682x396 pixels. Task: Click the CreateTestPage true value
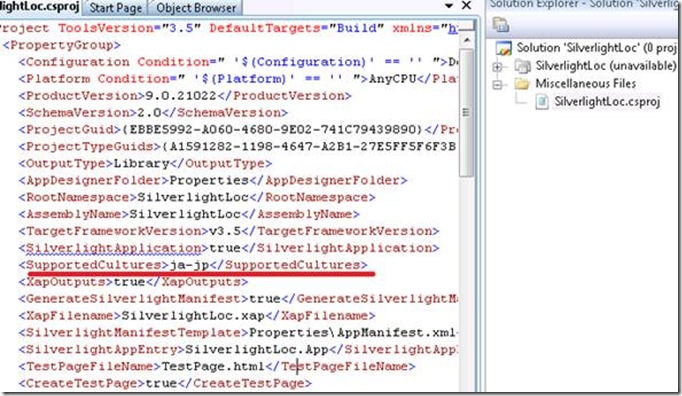pos(160,384)
